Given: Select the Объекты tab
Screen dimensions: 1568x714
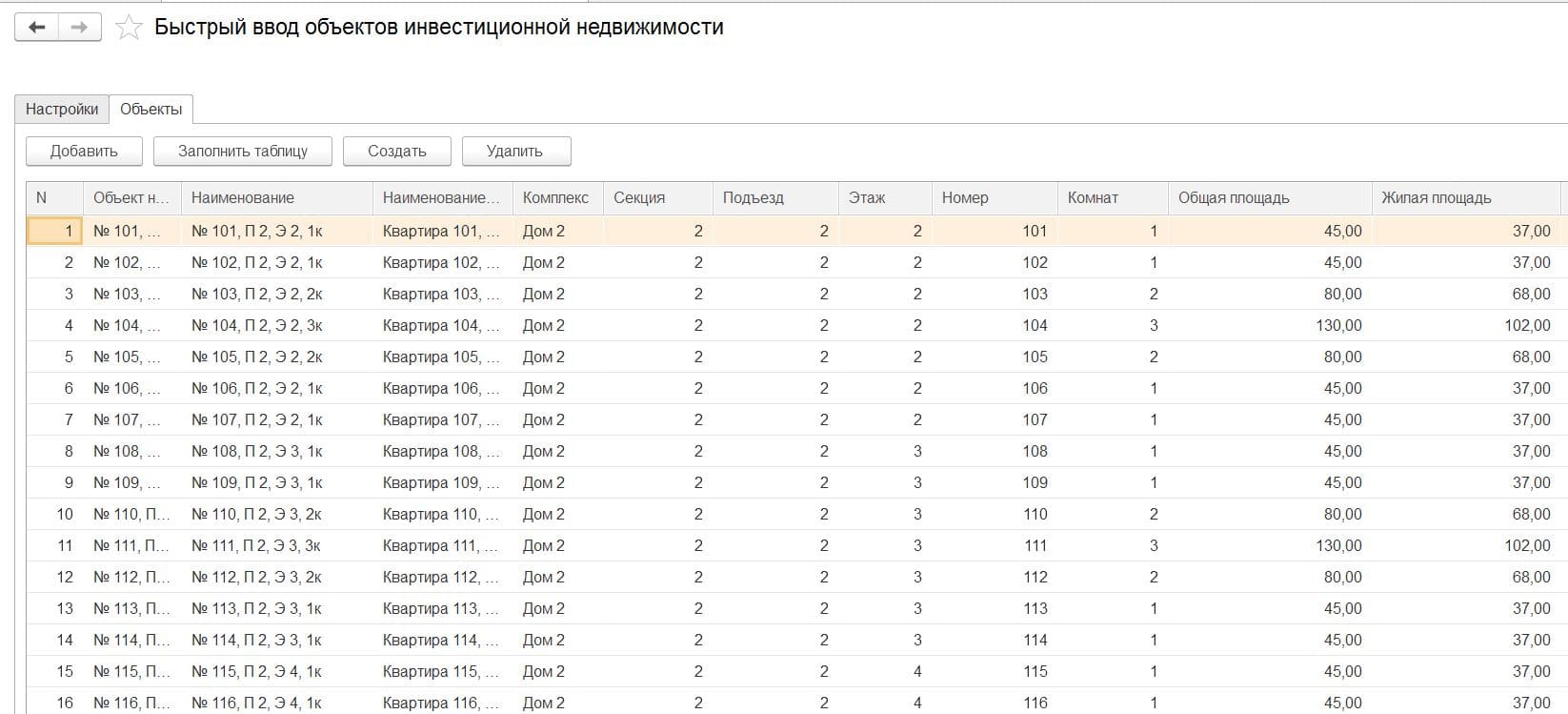Looking at the screenshot, I should pos(151,110).
